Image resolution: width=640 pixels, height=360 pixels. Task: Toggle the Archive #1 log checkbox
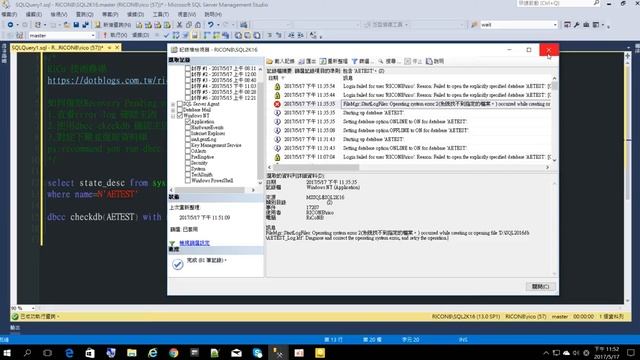click(x=188, y=69)
